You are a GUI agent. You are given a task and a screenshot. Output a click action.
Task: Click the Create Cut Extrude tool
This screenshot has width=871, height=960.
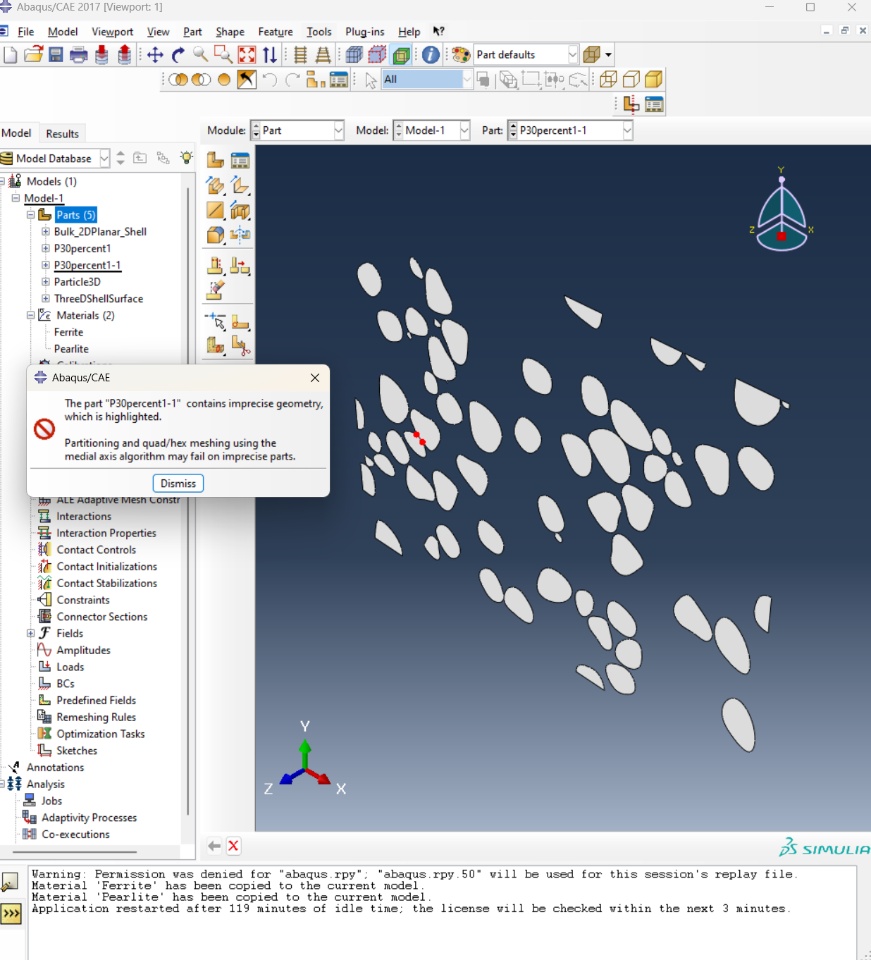[x=240, y=211]
